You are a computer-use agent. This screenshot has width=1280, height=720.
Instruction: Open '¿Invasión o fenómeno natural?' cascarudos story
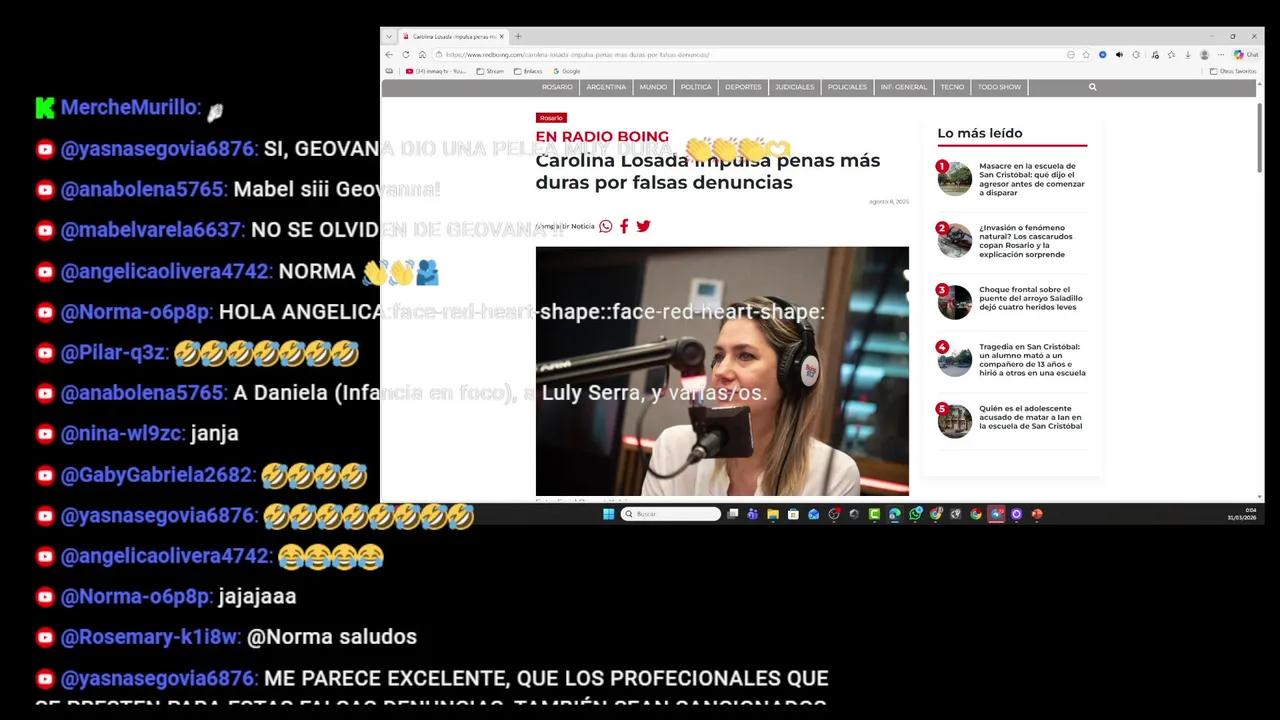(x=1027, y=241)
